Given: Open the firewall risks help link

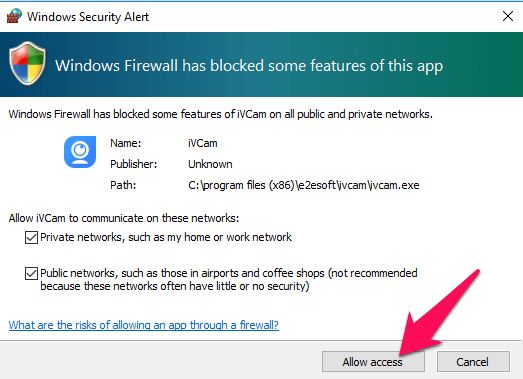Looking at the screenshot, I should tap(144, 325).
